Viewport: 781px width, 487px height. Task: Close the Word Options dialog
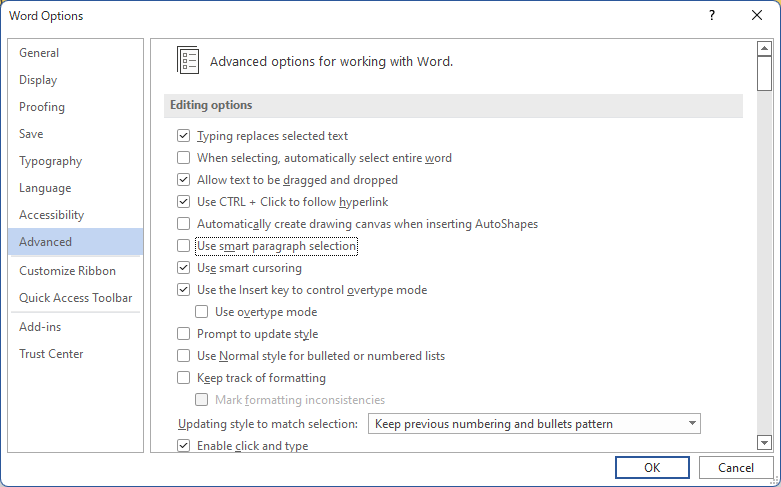click(x=757, y=15)
